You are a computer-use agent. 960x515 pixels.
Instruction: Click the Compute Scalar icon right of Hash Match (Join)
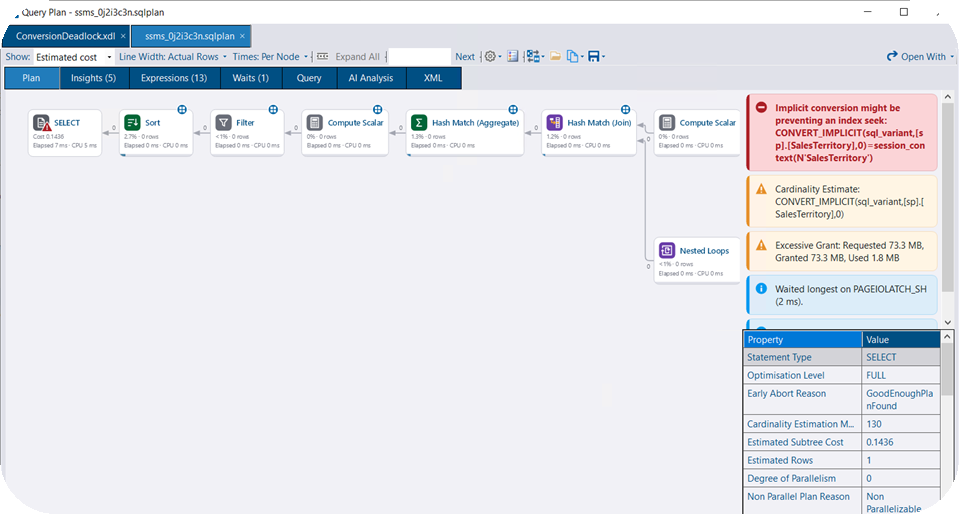click(x=667, y=122)
